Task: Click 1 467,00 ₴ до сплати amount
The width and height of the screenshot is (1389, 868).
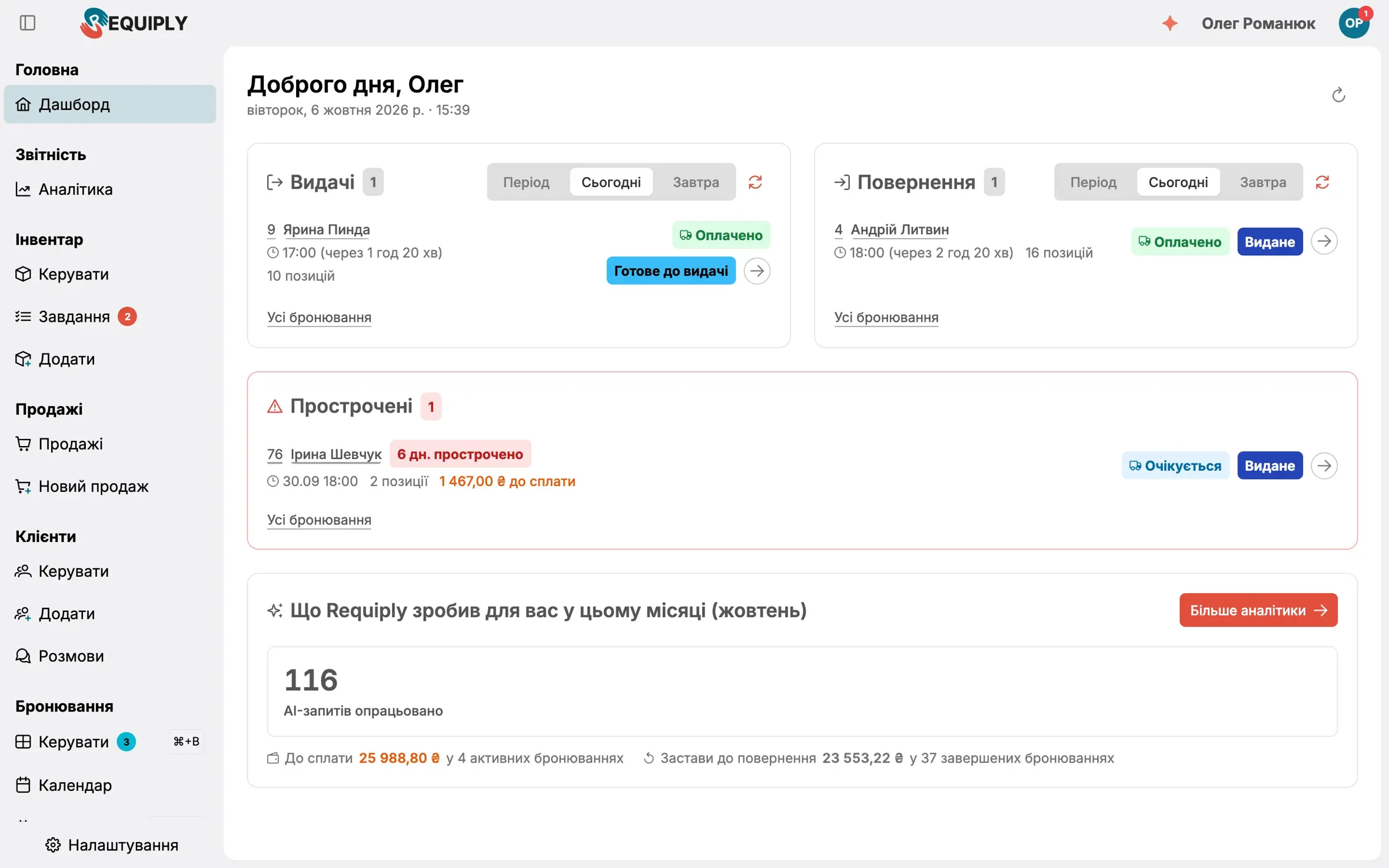Action: tap(507, 481)
